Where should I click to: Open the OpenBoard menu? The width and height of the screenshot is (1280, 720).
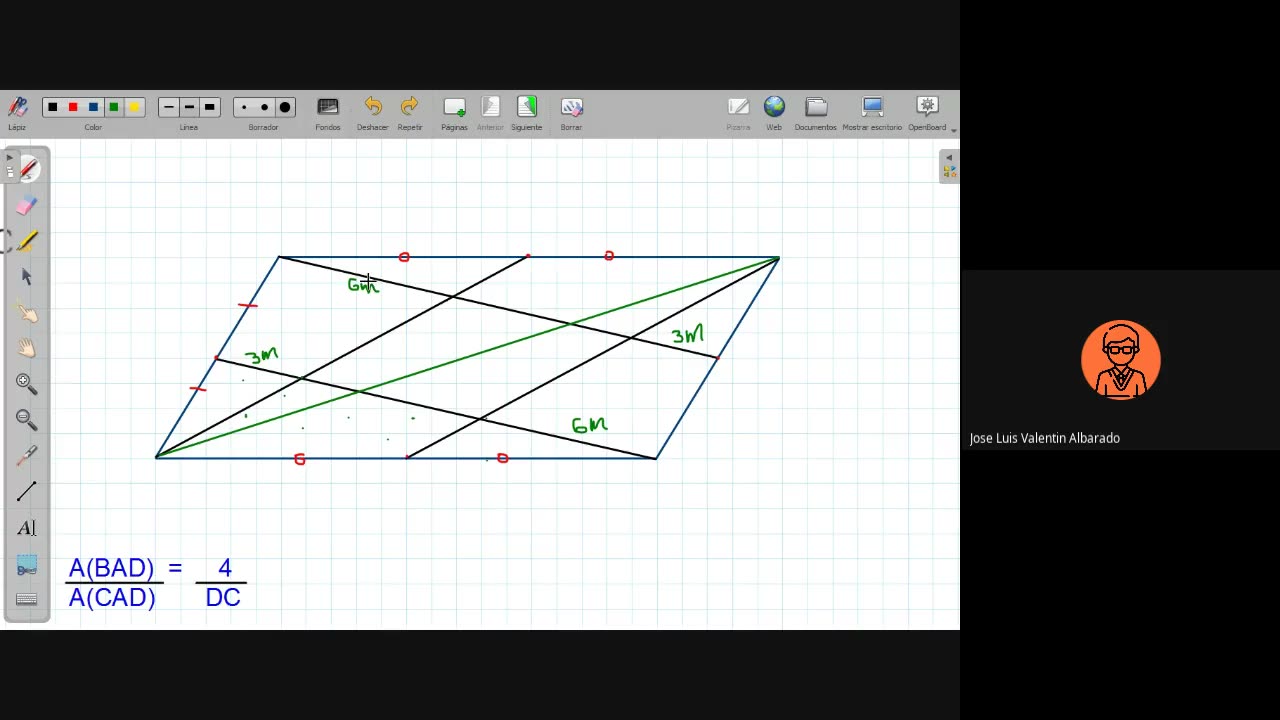(x=927, y=107)
